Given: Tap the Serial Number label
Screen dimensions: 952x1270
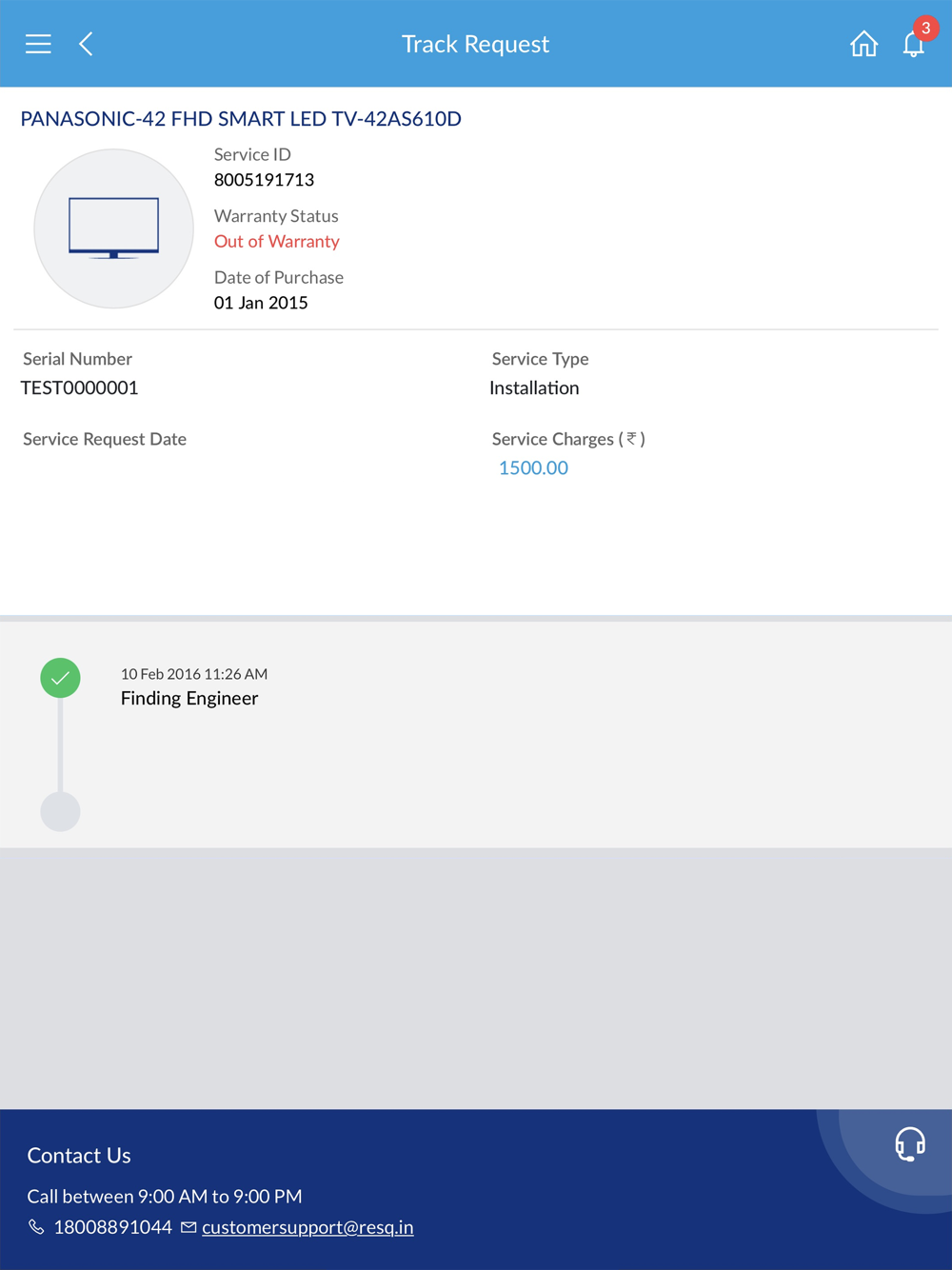Looking at the screenshot, I should (x=77, y=359).
